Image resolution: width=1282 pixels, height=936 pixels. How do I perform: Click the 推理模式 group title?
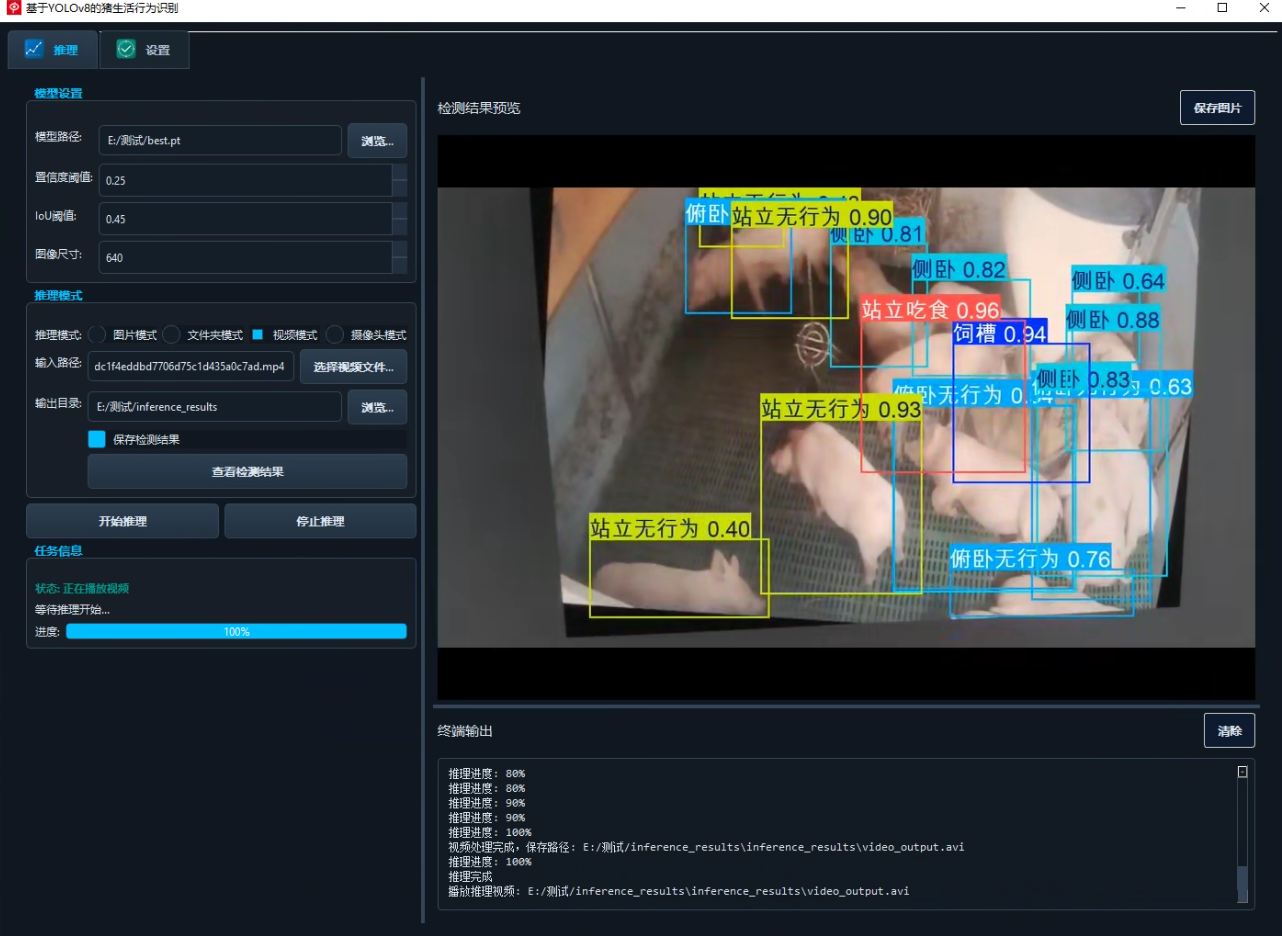[x=58, y=296]
